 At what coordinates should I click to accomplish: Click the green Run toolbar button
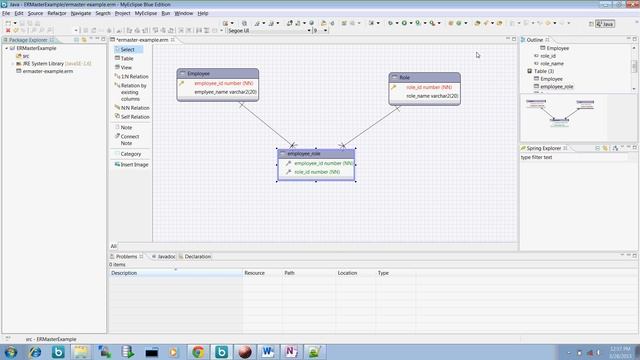[404, 23]
